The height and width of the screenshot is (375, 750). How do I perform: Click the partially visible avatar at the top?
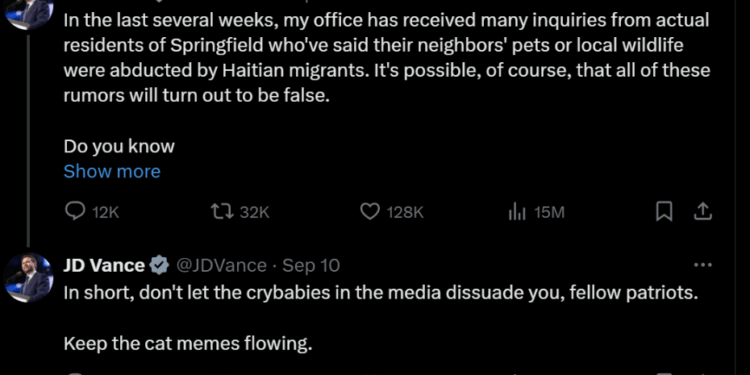tap(29, 14)
